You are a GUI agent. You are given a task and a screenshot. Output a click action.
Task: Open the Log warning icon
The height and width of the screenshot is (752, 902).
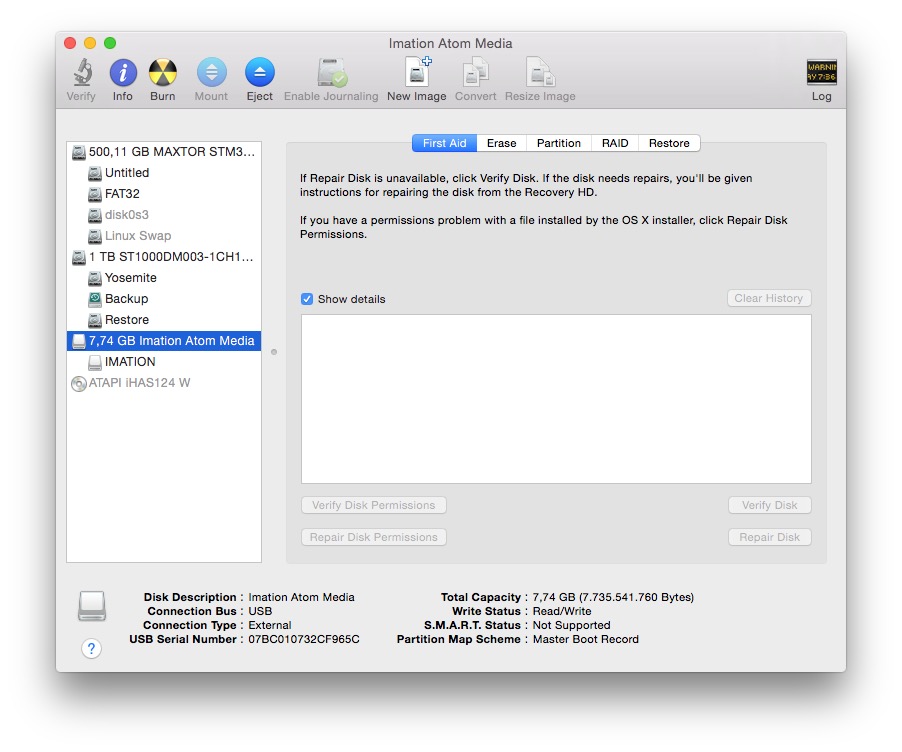click(x=821, y=72)
